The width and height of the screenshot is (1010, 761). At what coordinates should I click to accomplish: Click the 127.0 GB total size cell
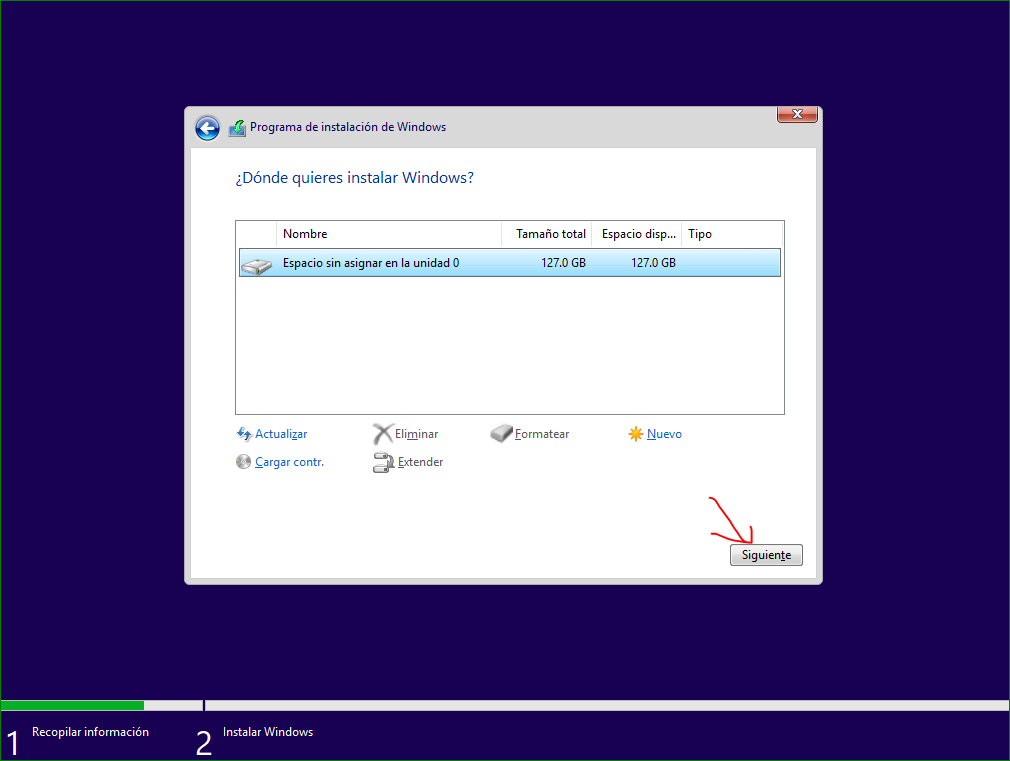pos(563,263)
